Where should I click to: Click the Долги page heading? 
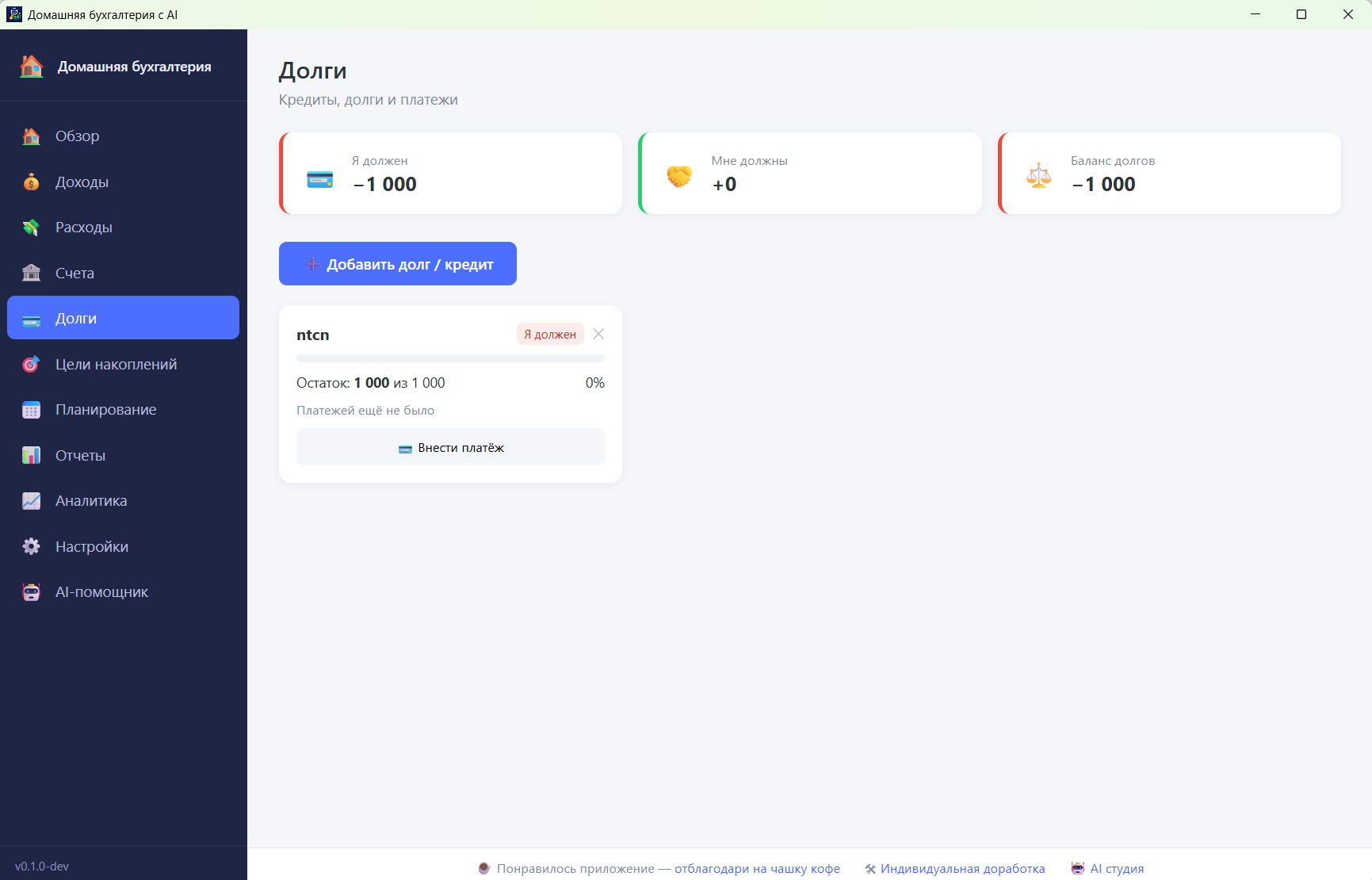[x=313, y=71]
